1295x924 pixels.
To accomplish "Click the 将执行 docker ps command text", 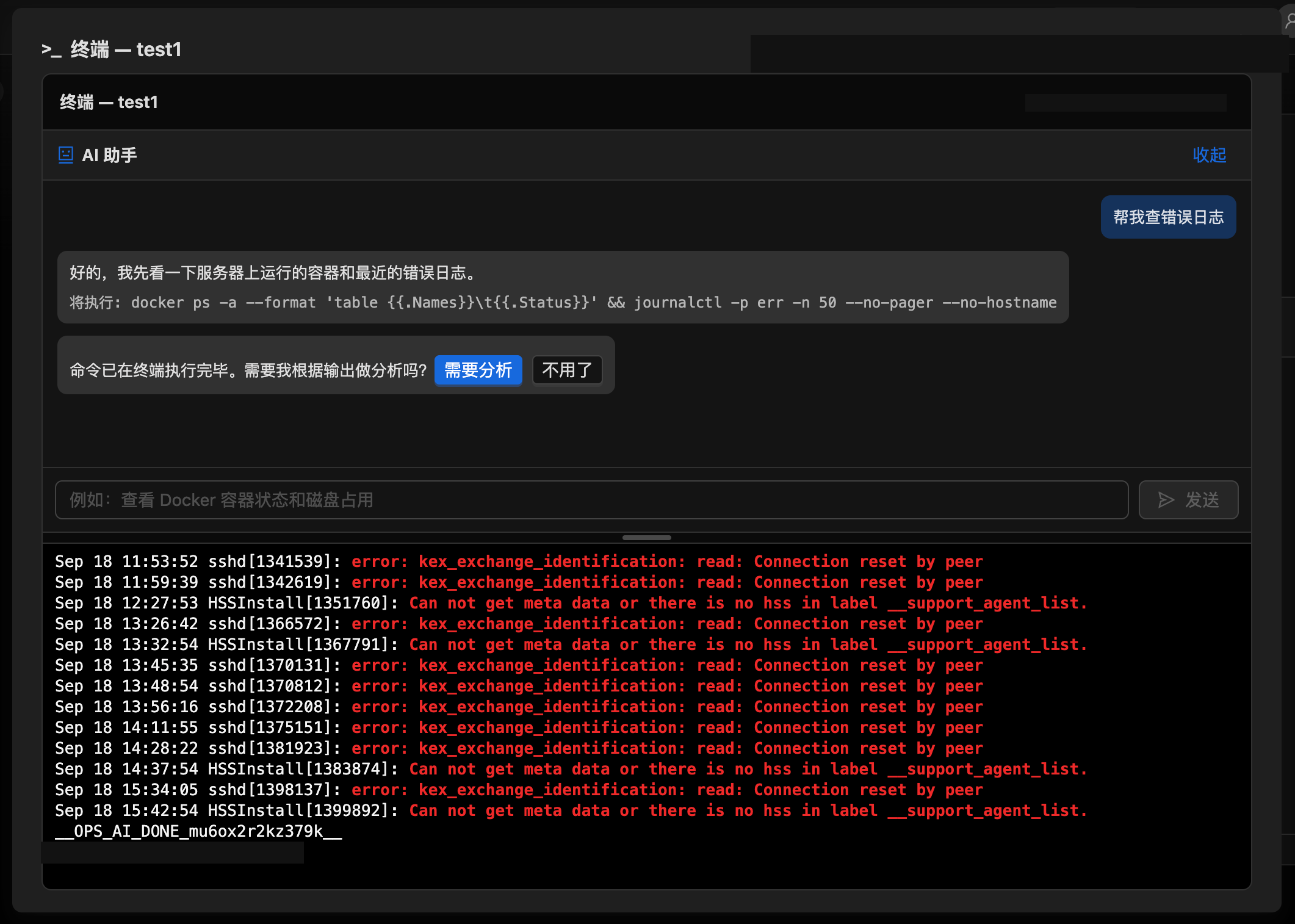I will coord(563,302).
